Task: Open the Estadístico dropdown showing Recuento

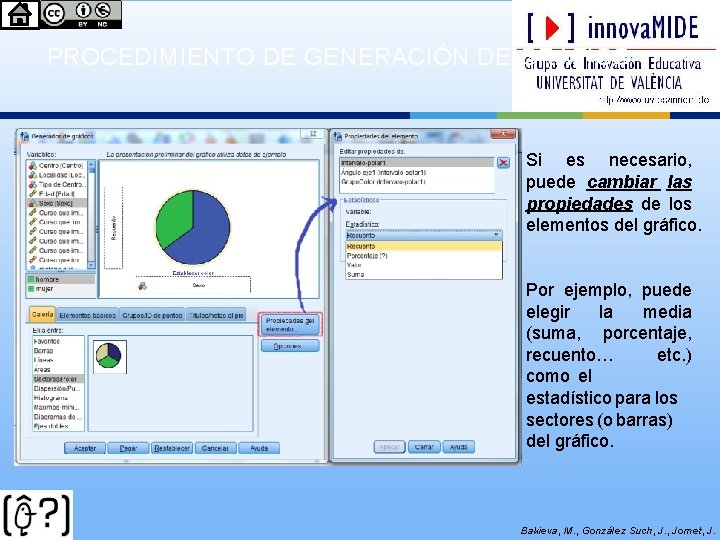Action: tap(424, 235)
